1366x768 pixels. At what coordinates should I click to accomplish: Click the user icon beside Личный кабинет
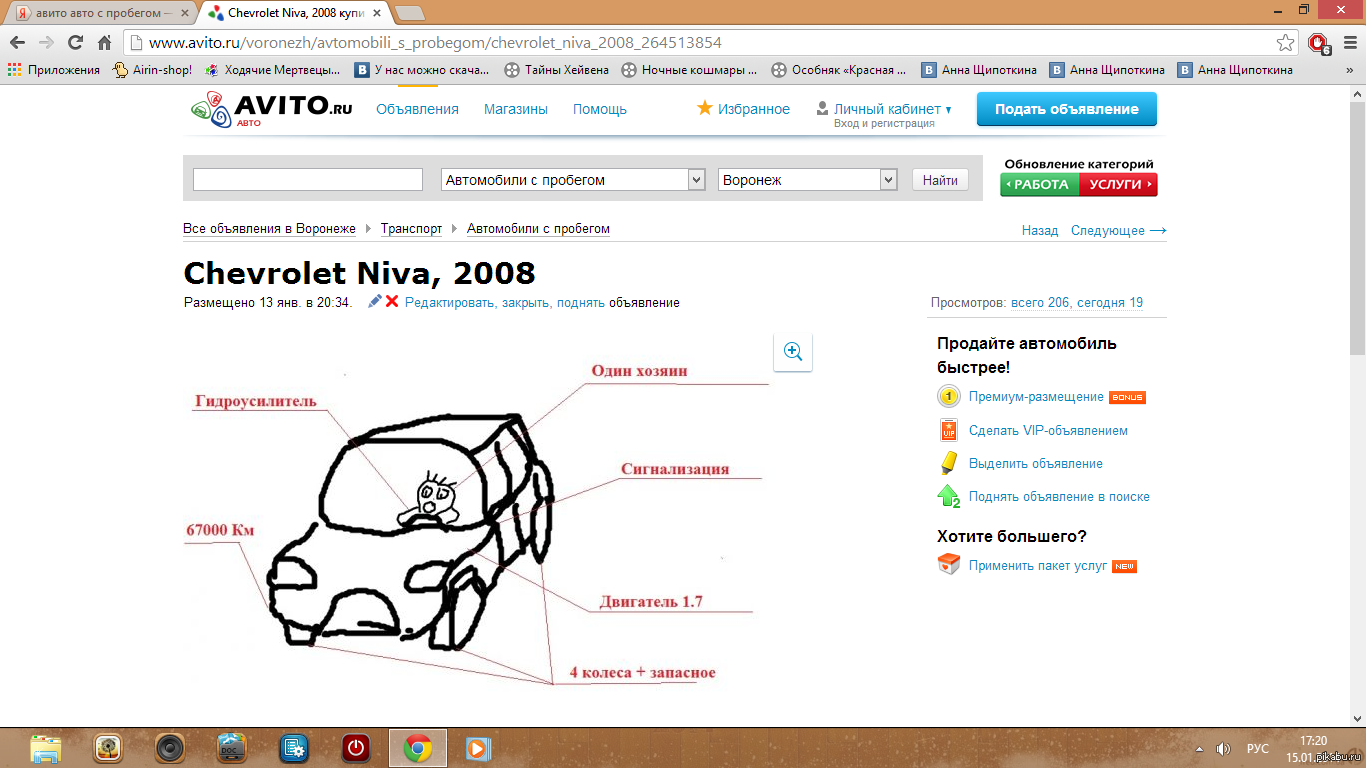pyautogui.click(x=823, y=109)
